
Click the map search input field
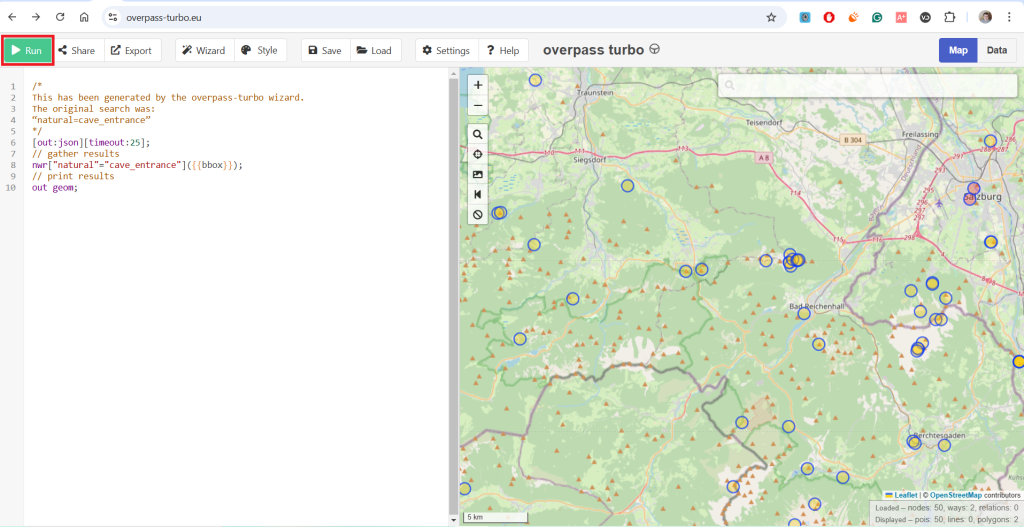click(x=867, y=86)
